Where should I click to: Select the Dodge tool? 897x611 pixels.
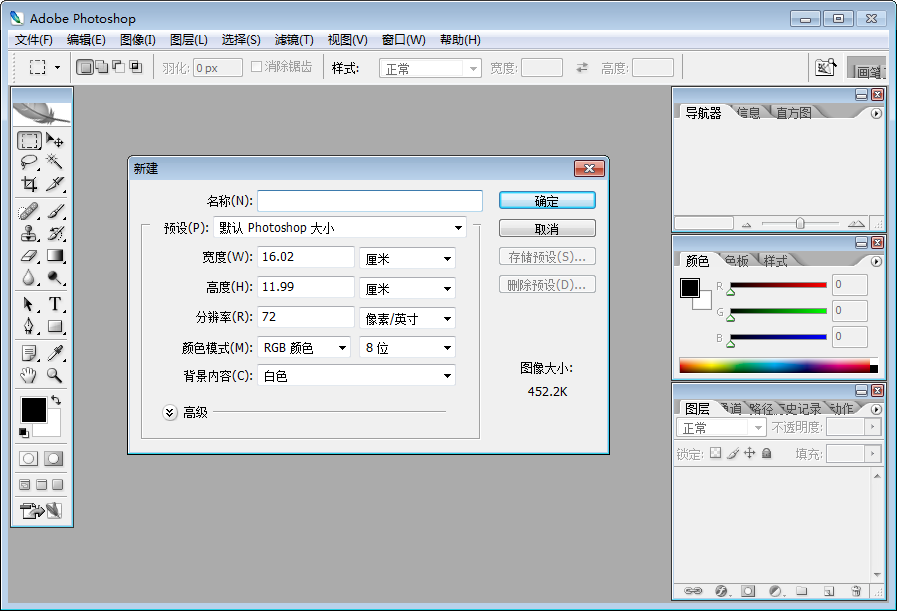(x=55, y=277)
